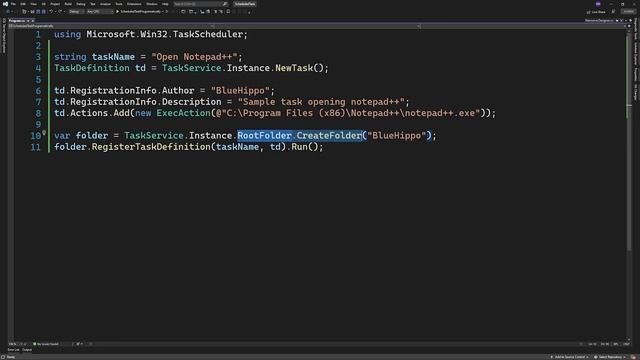Open the View menu

point(33,4)
